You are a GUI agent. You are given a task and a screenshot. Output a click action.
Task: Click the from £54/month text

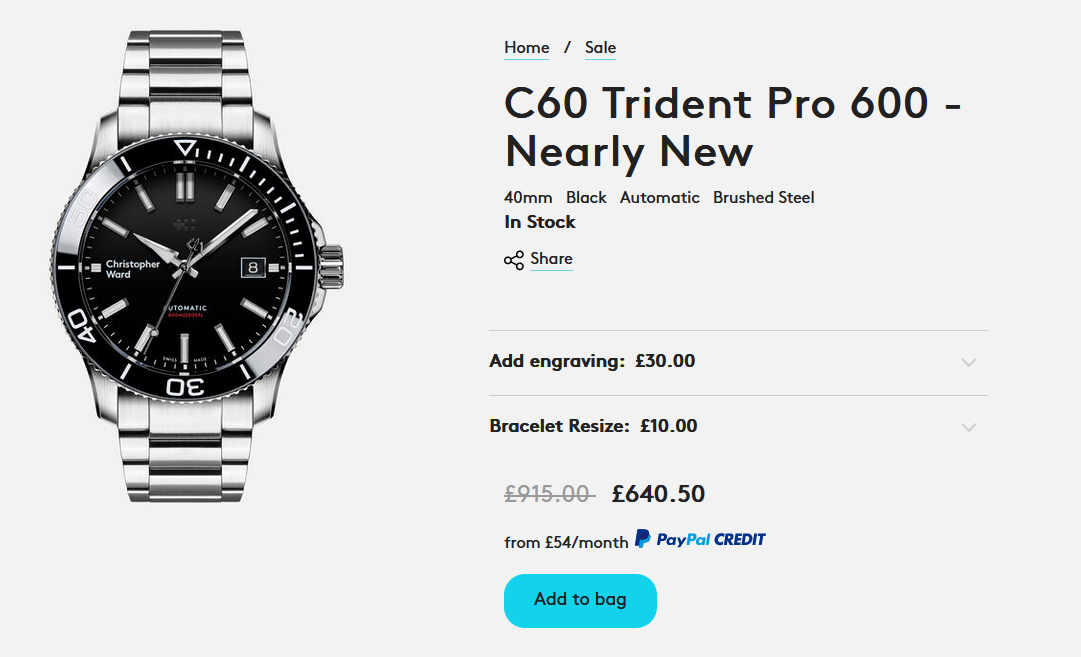click(x=566, y=542)
